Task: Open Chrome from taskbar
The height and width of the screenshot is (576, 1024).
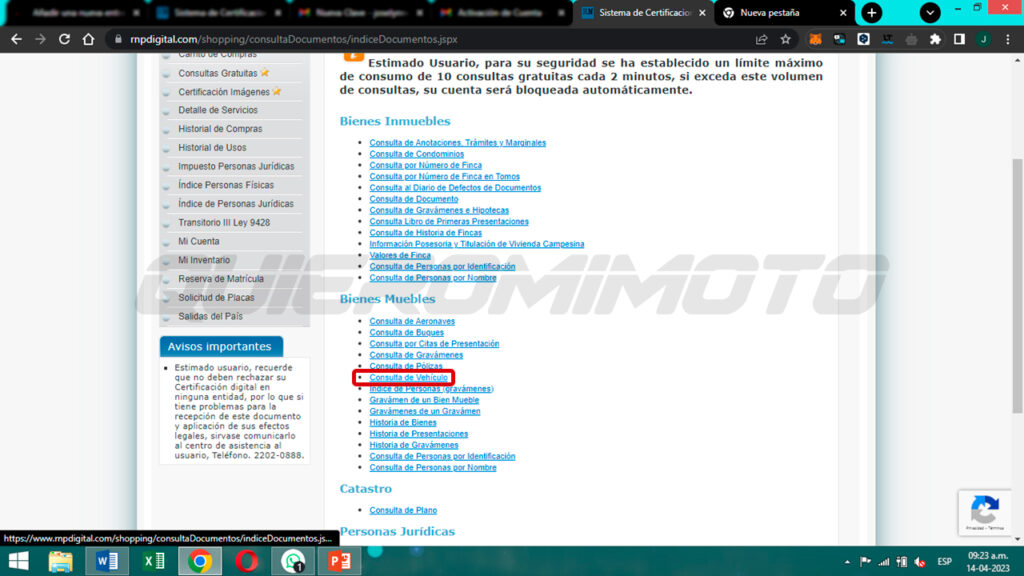Action: click(200, 561)
